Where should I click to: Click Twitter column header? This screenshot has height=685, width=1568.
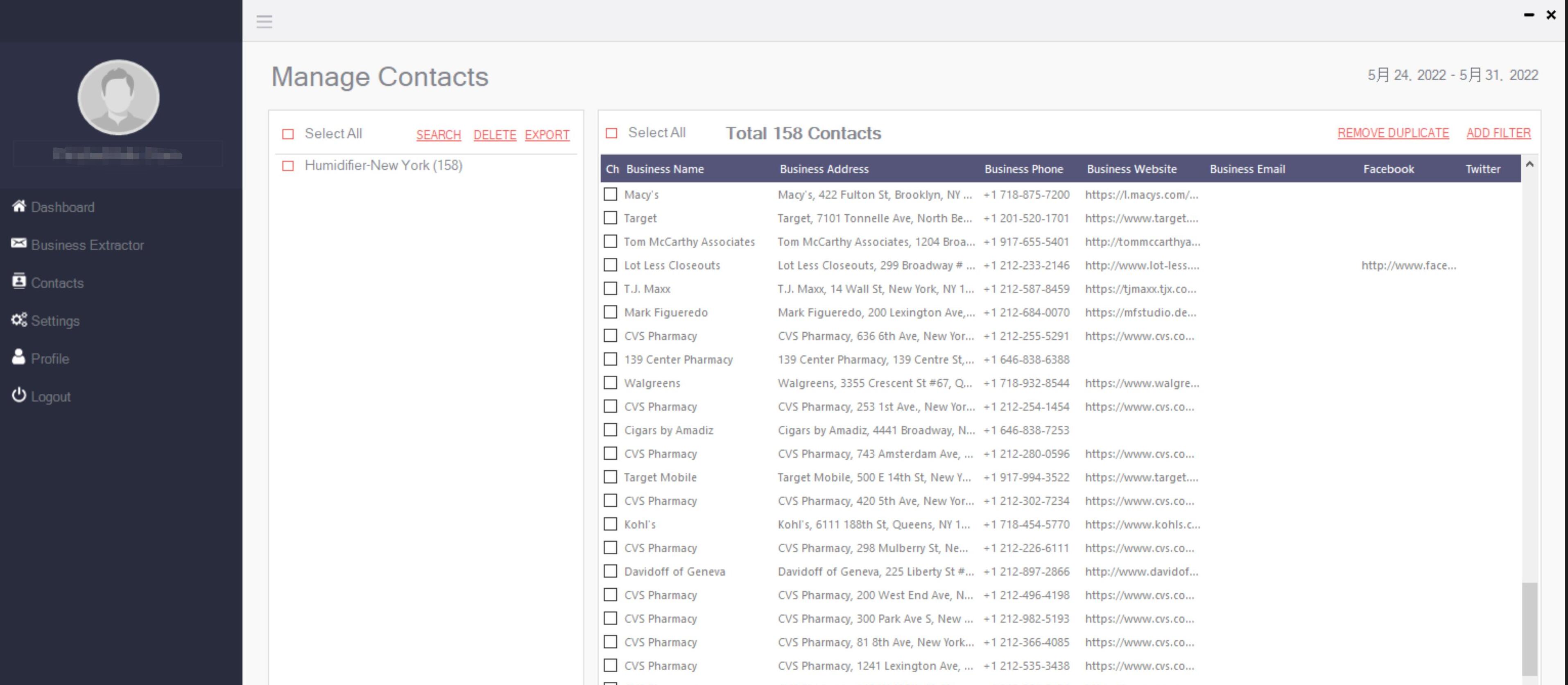click(1483, 169)
